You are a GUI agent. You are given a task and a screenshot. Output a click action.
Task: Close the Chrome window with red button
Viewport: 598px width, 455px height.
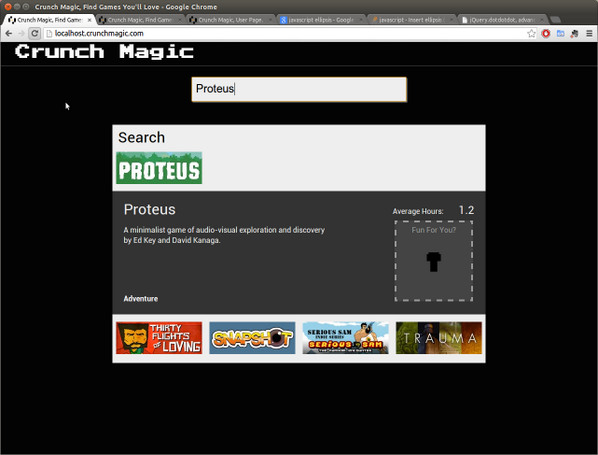(x=8, y=6)
